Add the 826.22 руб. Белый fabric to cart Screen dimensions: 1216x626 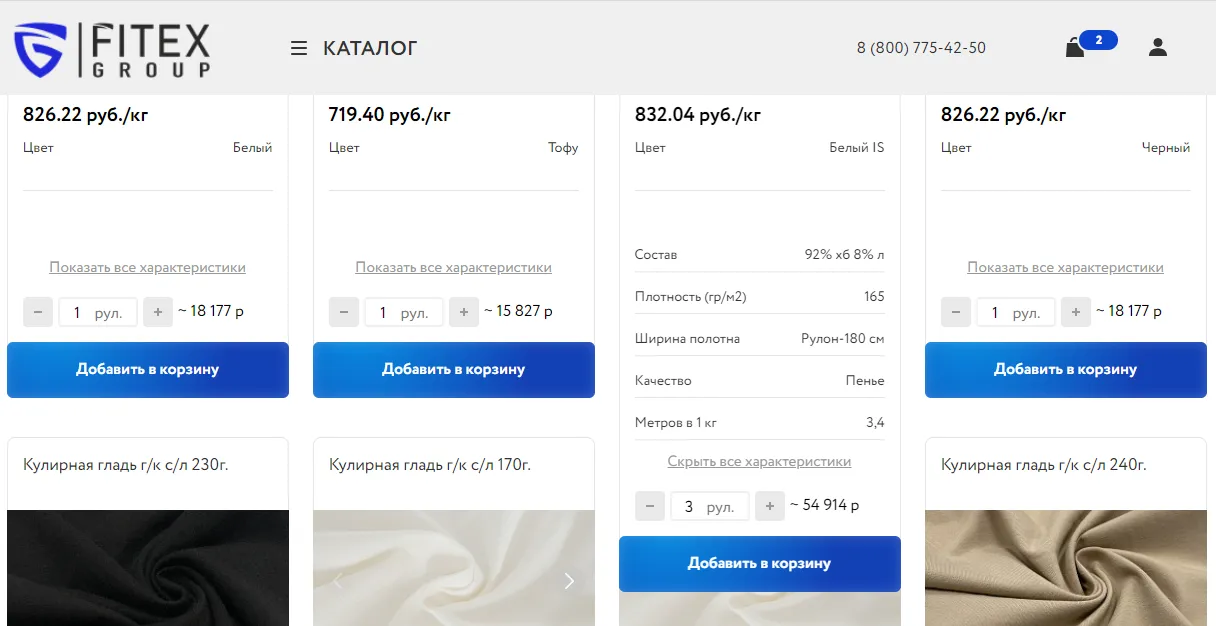click(148, 369)
